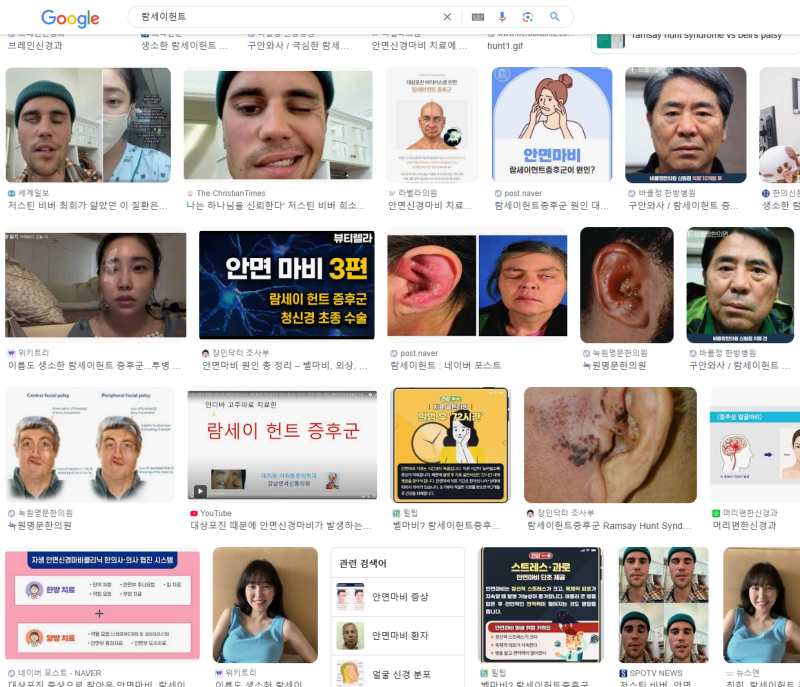Open 스트레스·과로 dark infographic
This screenshot has height=687, width=800.
pyautogui.click(x=541, y=605)
